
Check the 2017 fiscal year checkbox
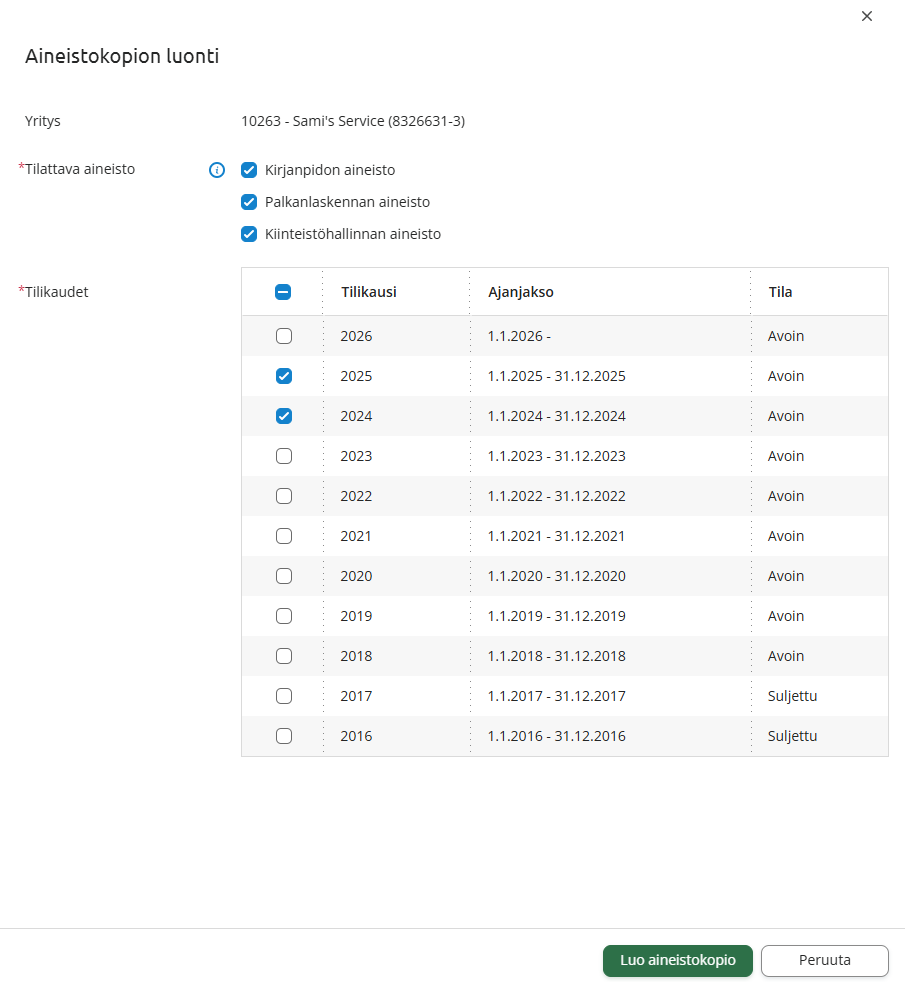pos(284,696)
